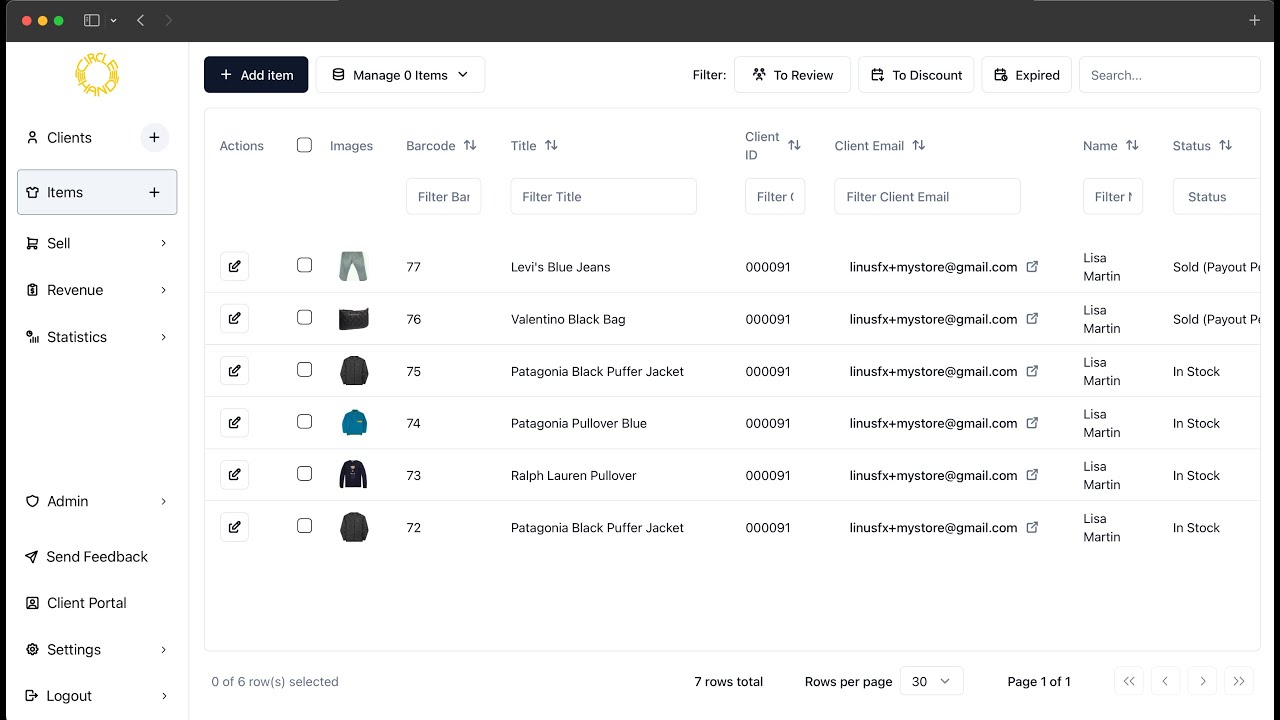This screenshot has height=720, width=1280.
Task: Click the Add item button
Action: (x=256, y=75)
